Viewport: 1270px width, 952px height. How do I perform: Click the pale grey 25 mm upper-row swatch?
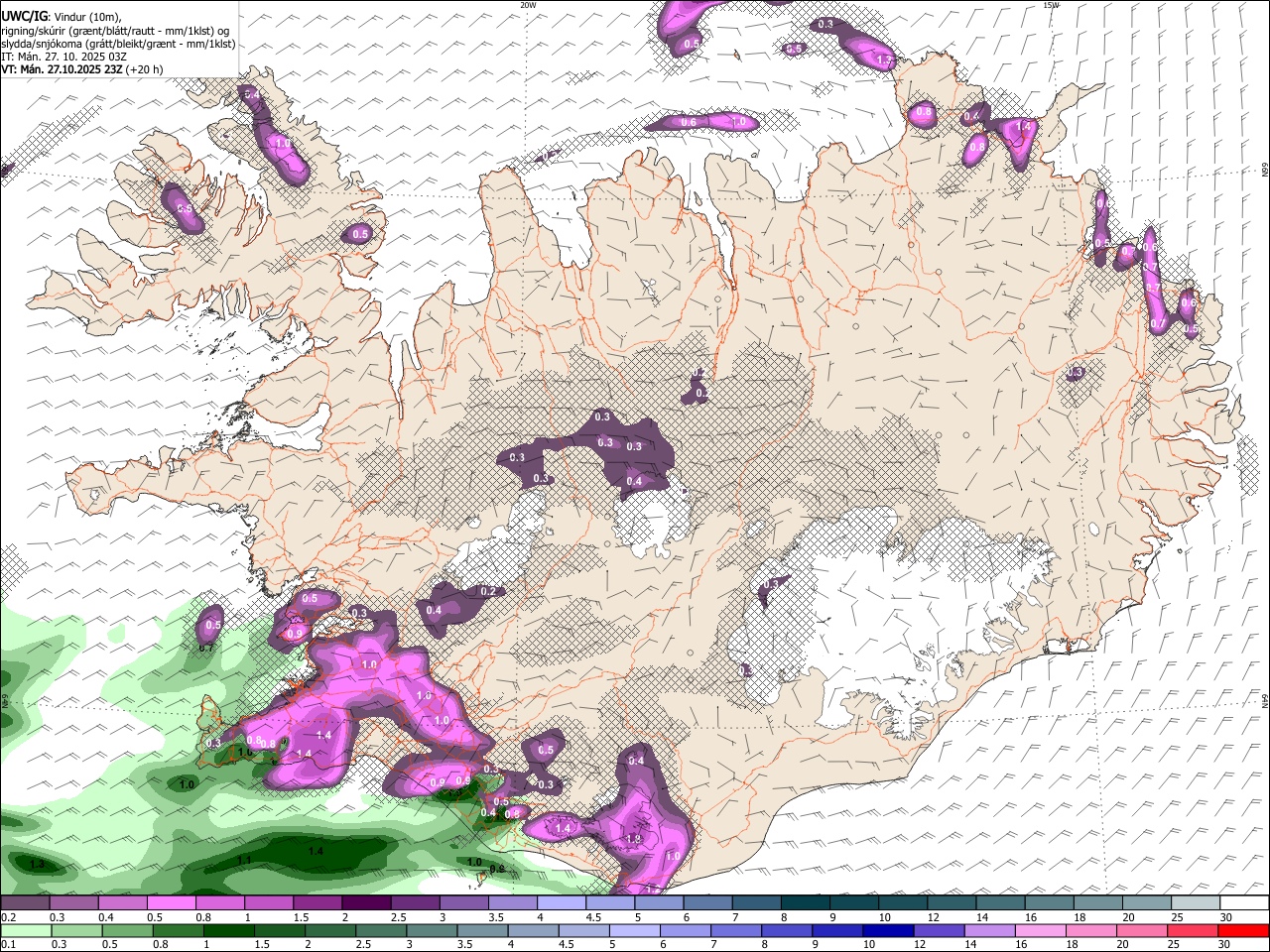(x=1195, y=903)
